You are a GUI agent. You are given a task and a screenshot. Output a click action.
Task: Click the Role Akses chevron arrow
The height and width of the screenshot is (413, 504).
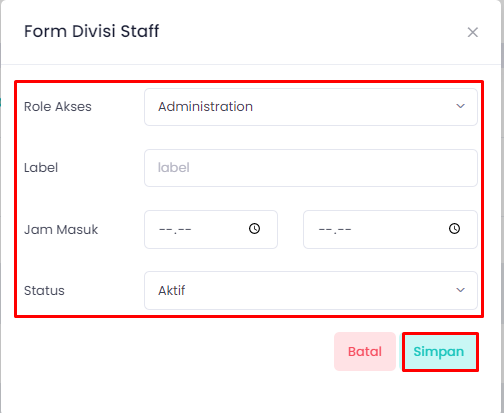pyautogui.click(x=460, y=106)
